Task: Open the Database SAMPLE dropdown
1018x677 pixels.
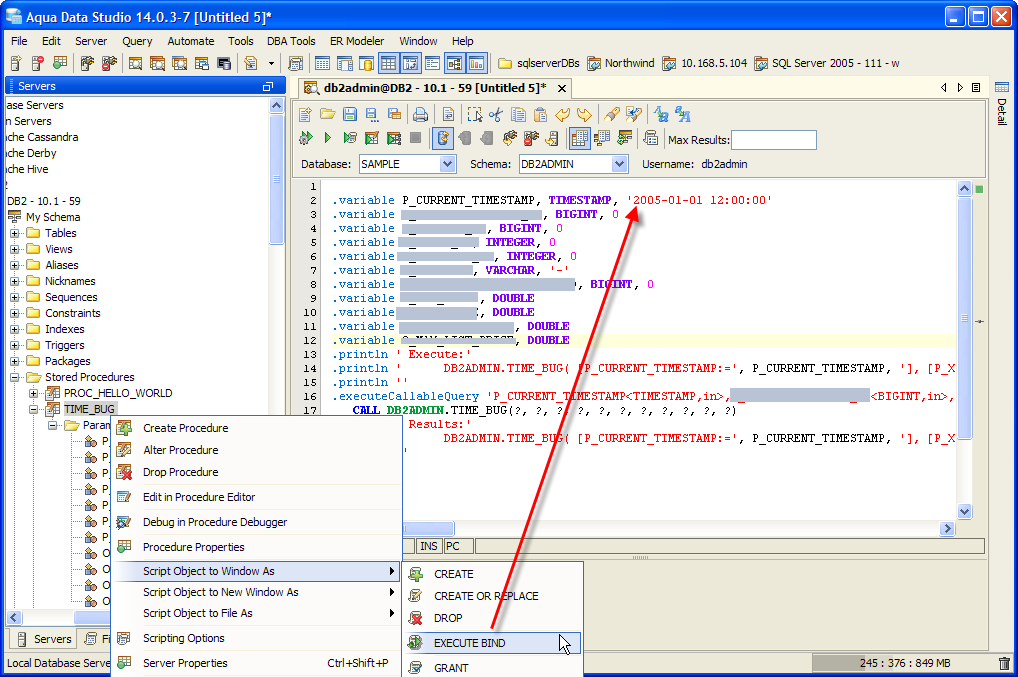Action: coord(447,164)
